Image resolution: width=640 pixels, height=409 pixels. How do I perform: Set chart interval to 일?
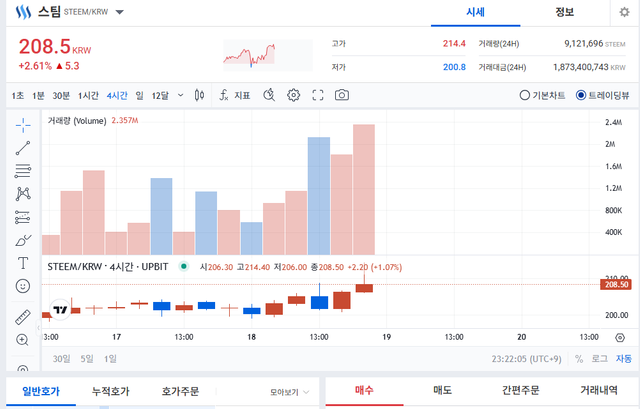(140, 96)
